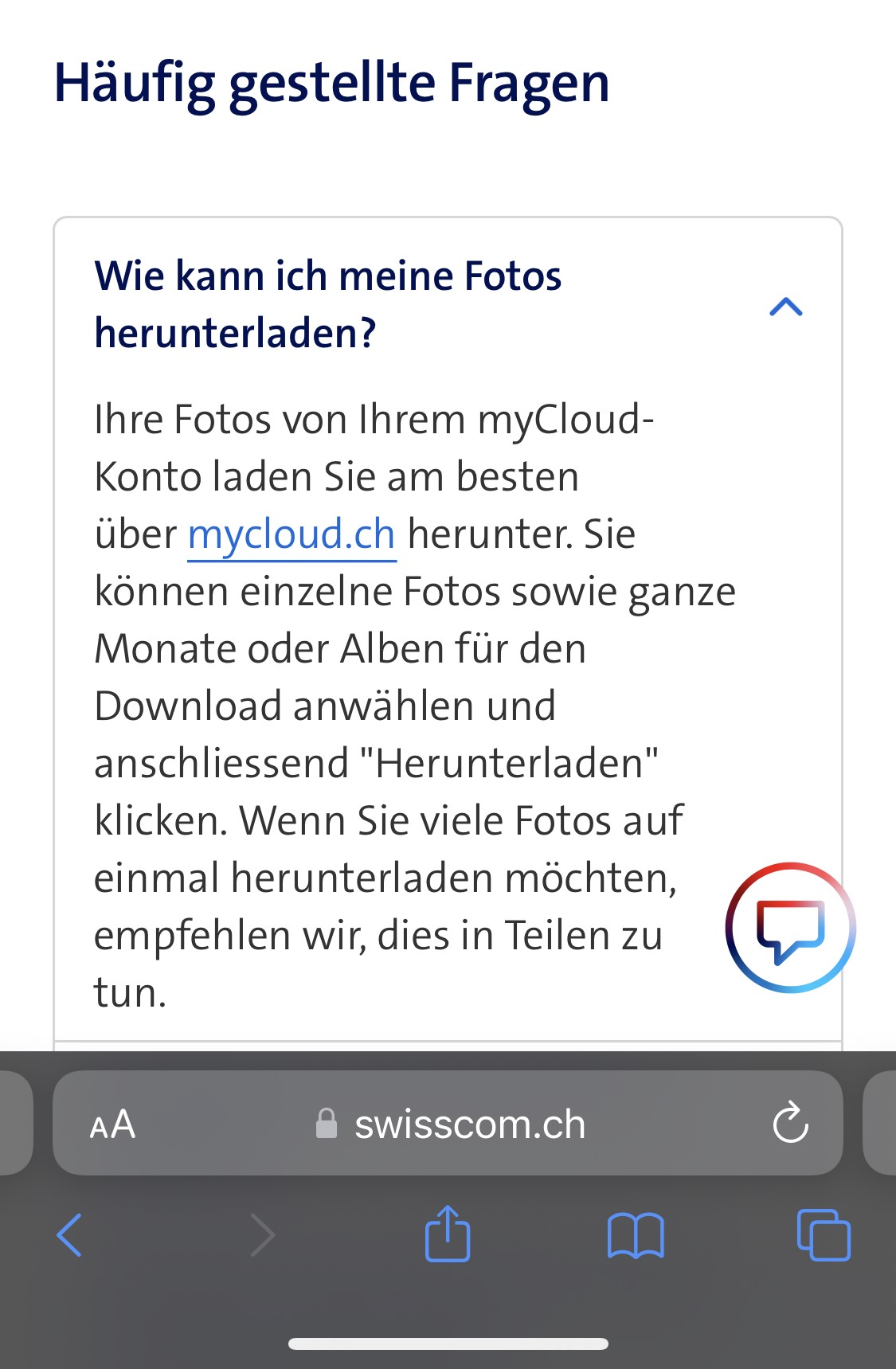This screenshot has width=896, height=1369.
Task: Open the AA page settings menu
Action: [x=112, y=1125]
